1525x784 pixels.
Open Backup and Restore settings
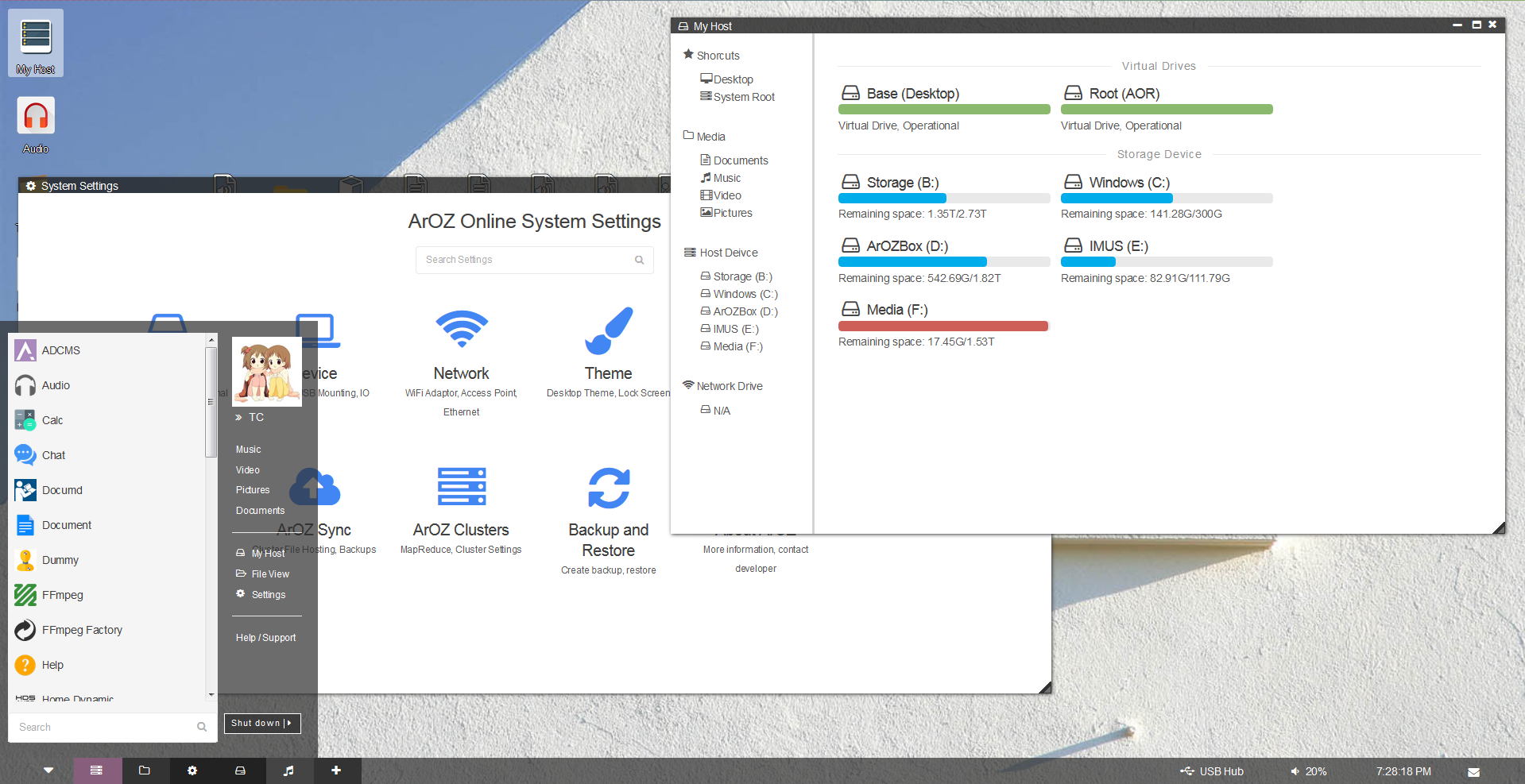coord(609,520)
